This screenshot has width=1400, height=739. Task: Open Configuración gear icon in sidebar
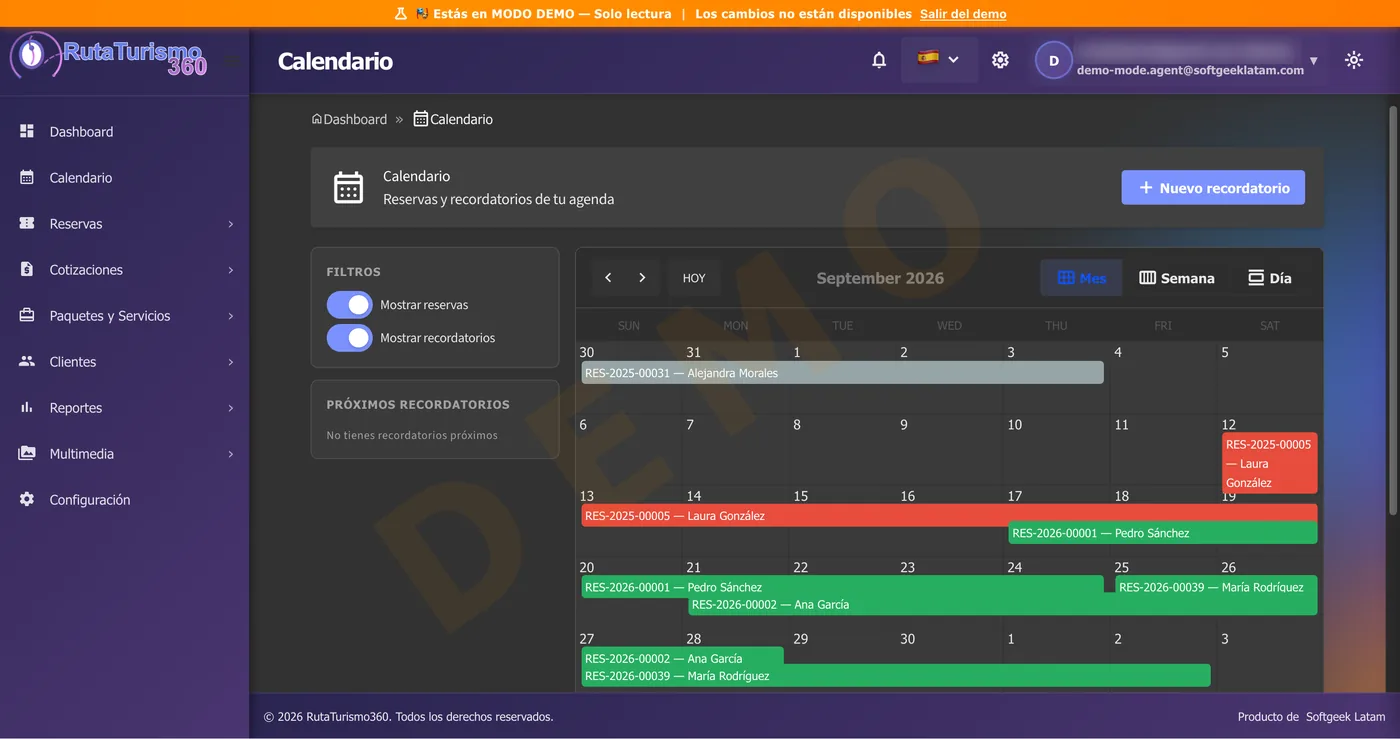point(27,499)
